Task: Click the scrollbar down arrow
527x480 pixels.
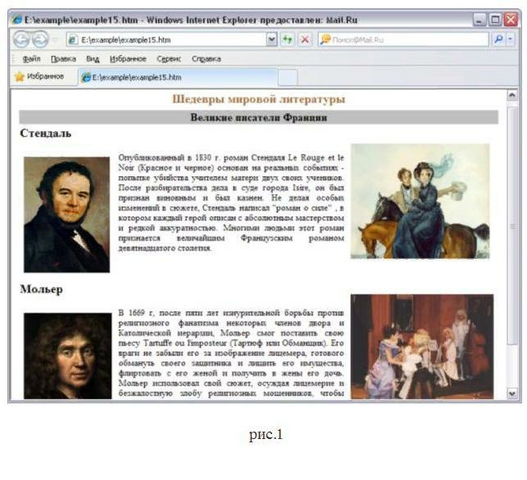Action: [512, 393]
